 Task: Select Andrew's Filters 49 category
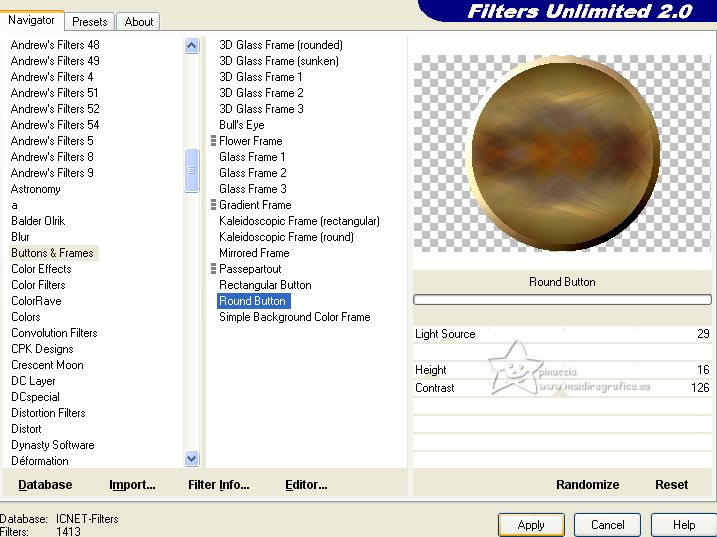pyautogui.click(x=55, y=61)
